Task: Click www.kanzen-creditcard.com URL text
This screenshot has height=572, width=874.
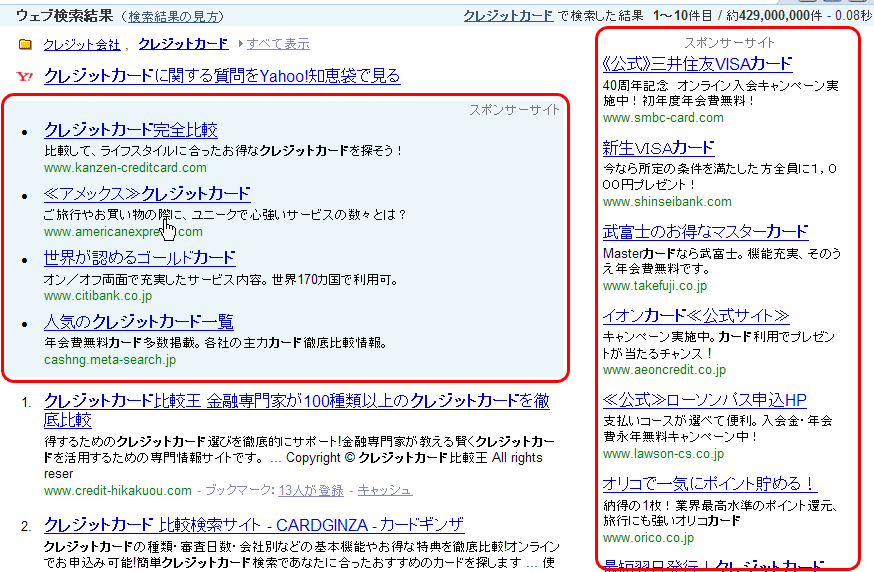Action: (125, 168)
